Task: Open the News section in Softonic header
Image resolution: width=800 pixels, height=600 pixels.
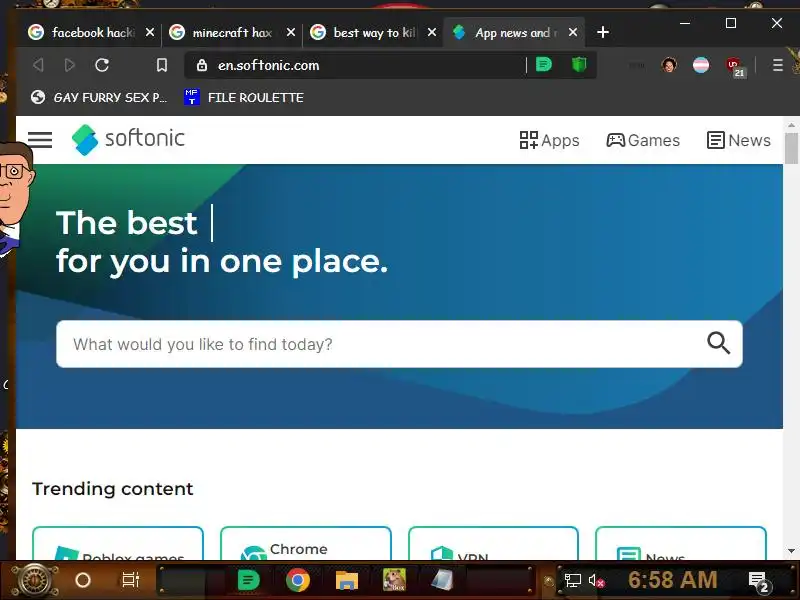Action: (738, 140)
